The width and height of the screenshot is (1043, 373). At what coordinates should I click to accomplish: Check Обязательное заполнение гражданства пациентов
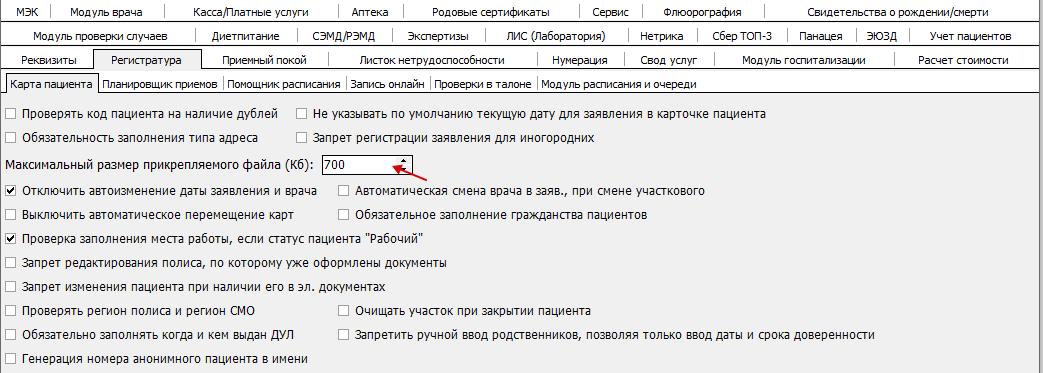pos(343,215)
